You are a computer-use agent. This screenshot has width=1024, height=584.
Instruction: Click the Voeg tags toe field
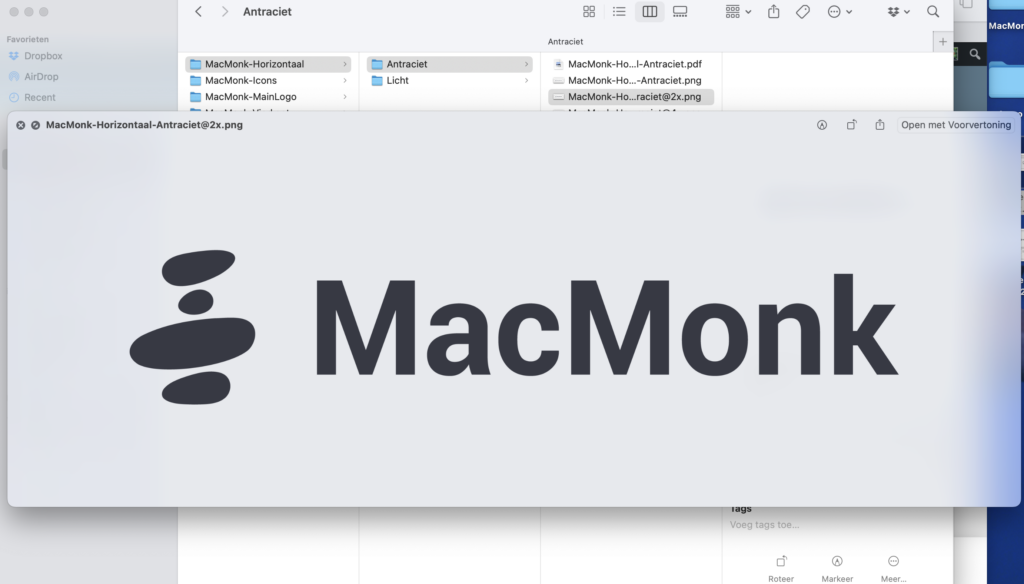[765, 524]
